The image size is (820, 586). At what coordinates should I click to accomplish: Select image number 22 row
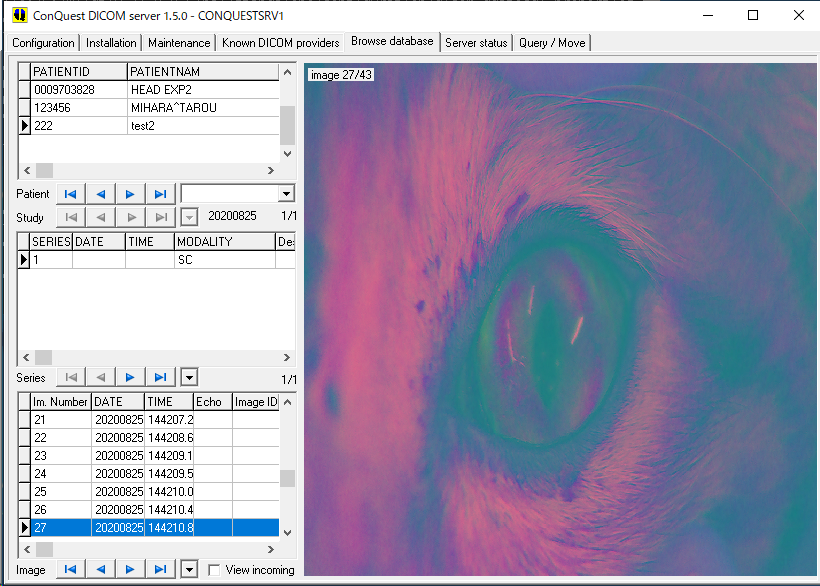(x=149, y=438)
